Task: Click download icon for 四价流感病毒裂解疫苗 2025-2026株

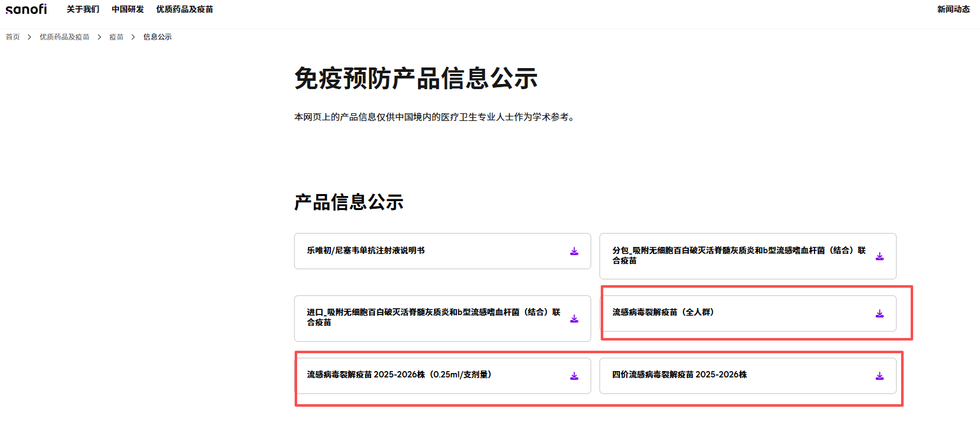Action: pos(879,376)
